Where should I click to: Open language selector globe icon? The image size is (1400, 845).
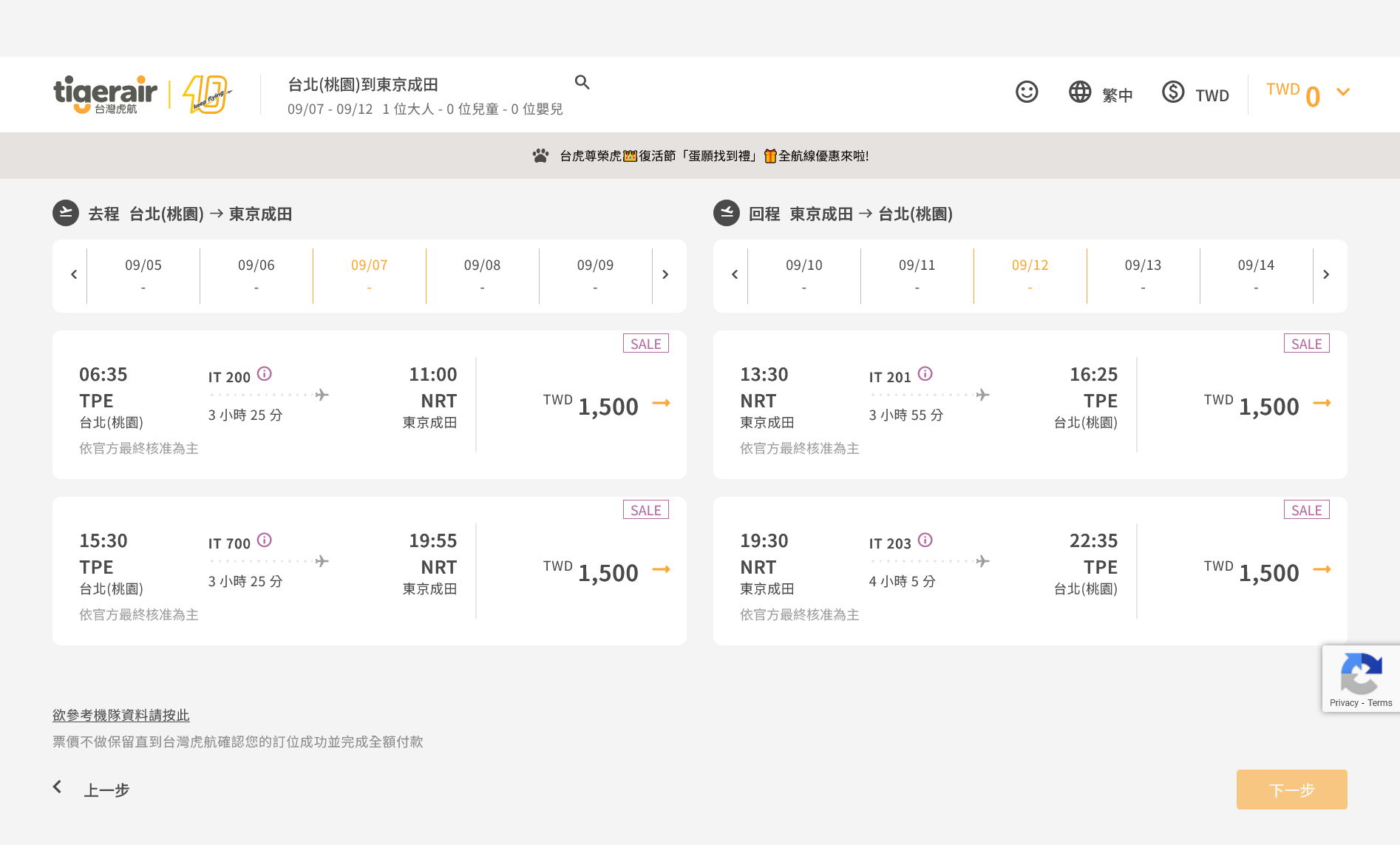click(x=1080, y=92)
